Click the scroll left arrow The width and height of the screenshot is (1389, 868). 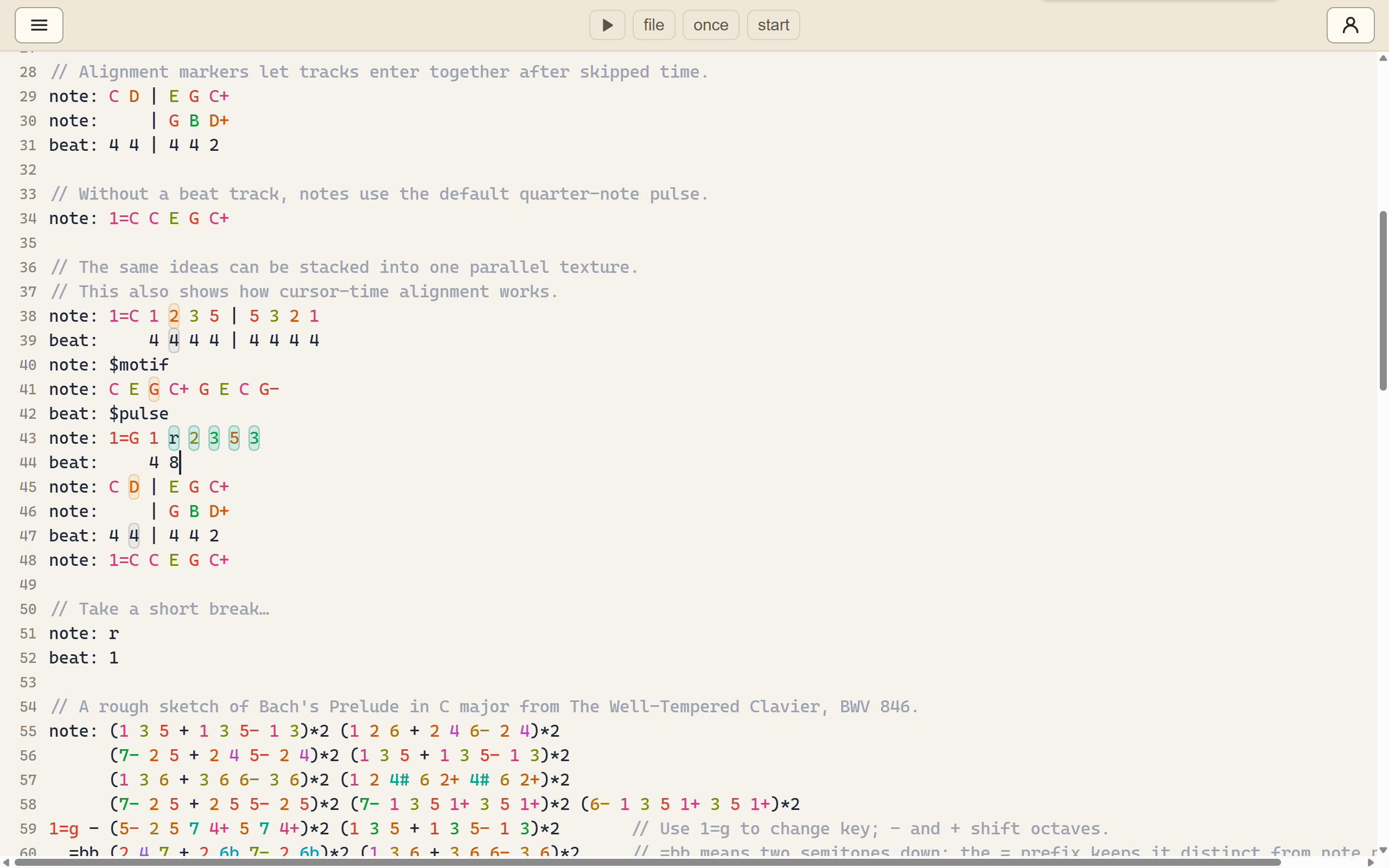(x=7, y=862)
